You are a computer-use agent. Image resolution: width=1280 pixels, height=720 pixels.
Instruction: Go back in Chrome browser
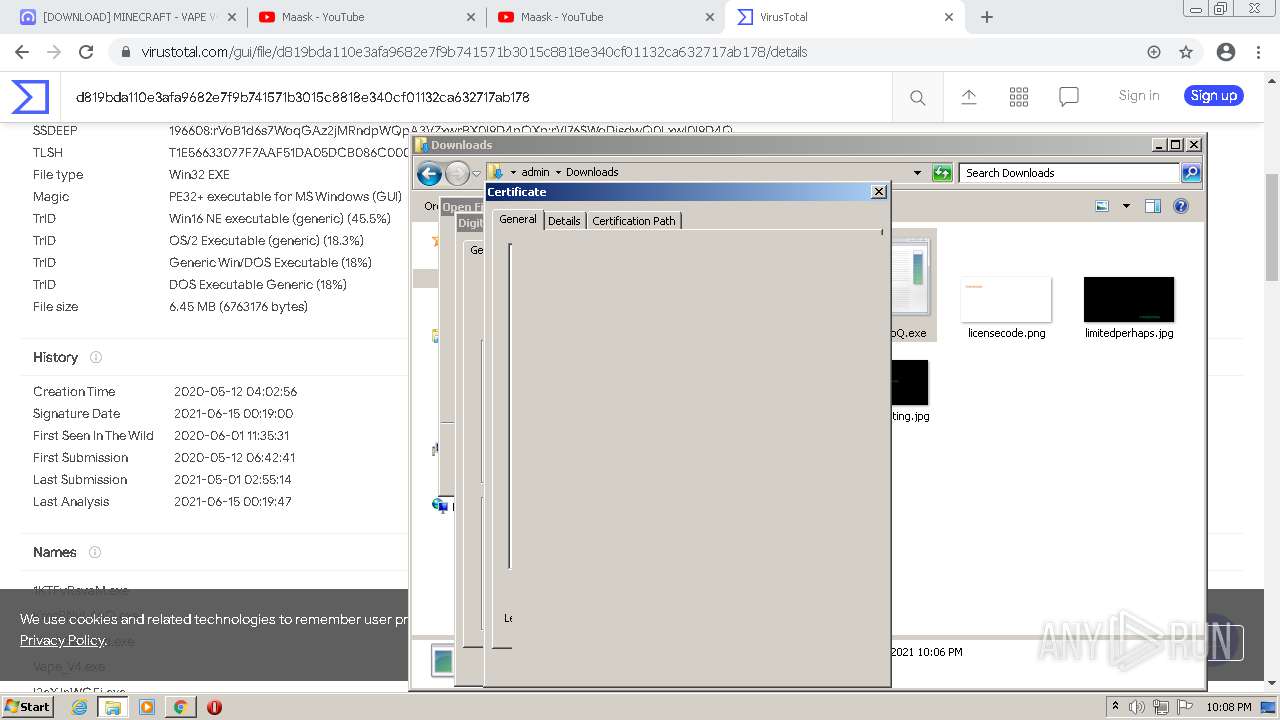22,52
